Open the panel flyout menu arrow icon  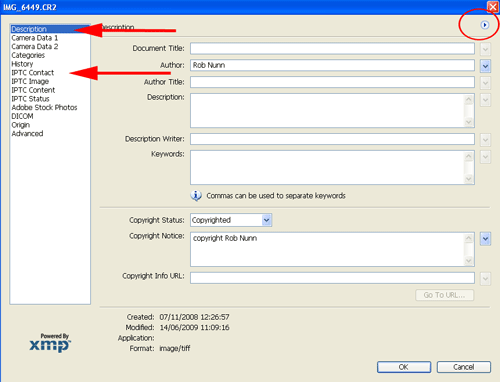click(484, 25)
